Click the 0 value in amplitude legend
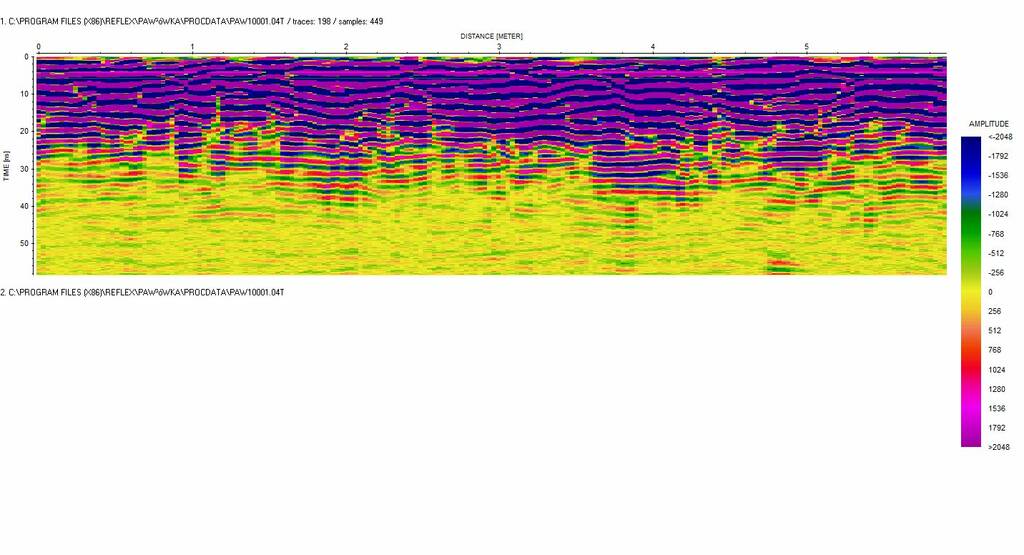The width and height of the screenshot is (1024, 555). point(990,292)
